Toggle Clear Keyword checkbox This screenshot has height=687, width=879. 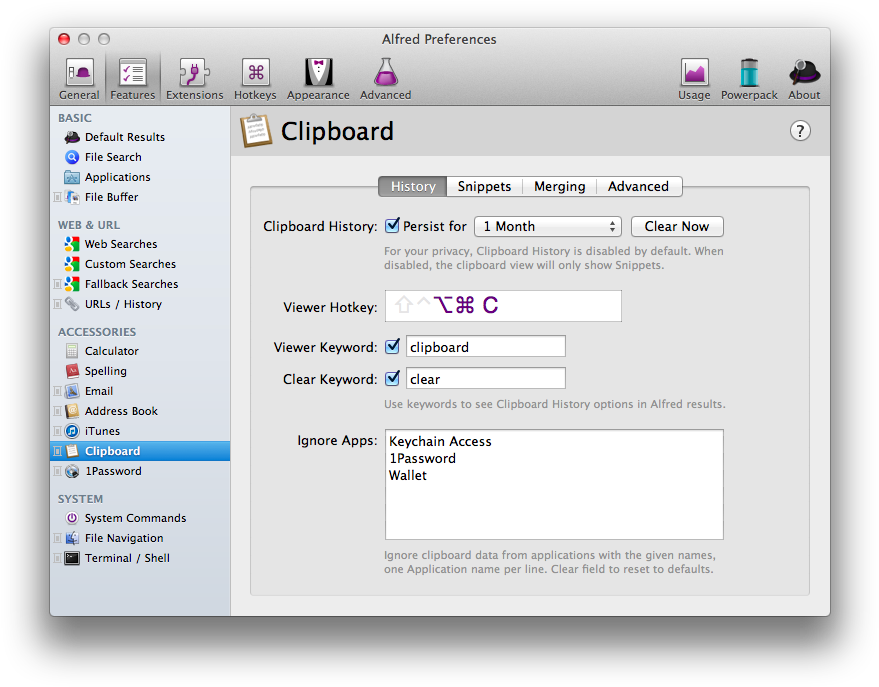coord(392,378)
